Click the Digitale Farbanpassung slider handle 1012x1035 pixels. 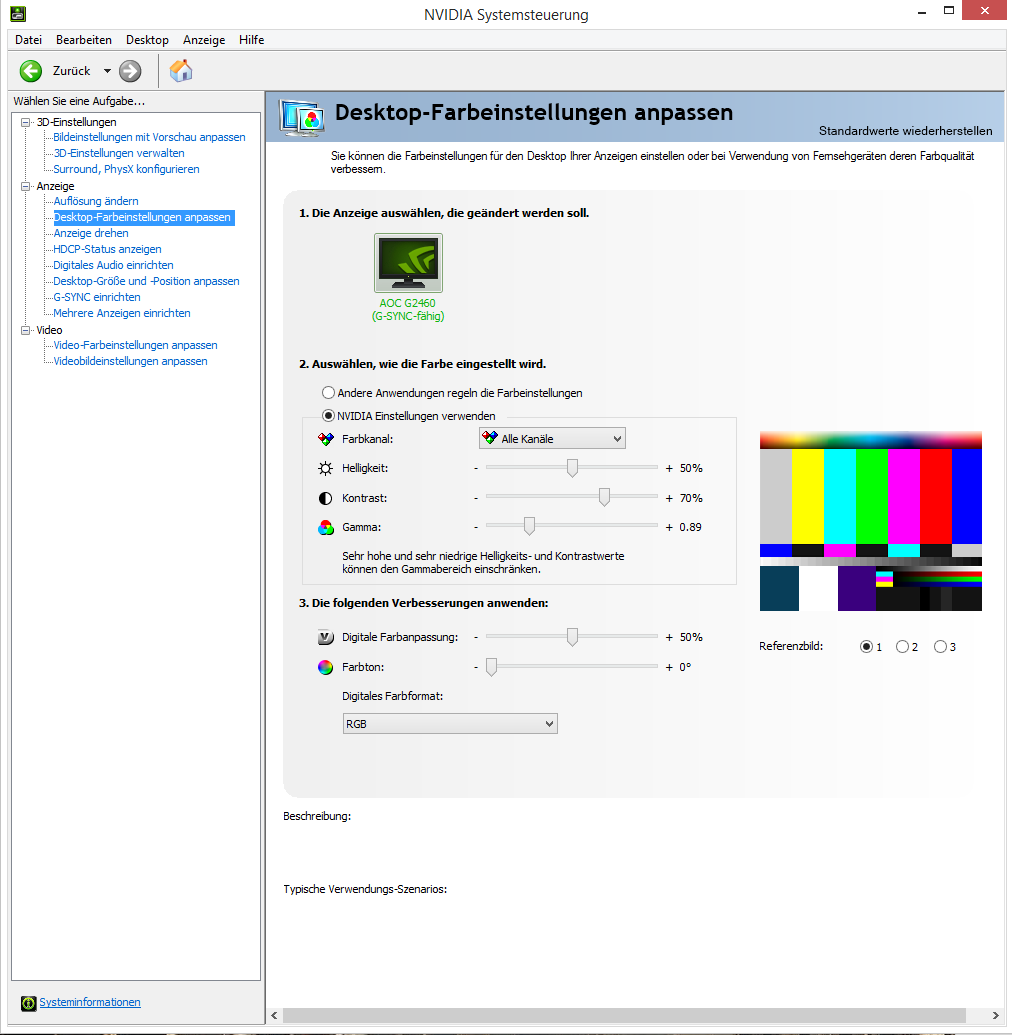pos(572,637)
